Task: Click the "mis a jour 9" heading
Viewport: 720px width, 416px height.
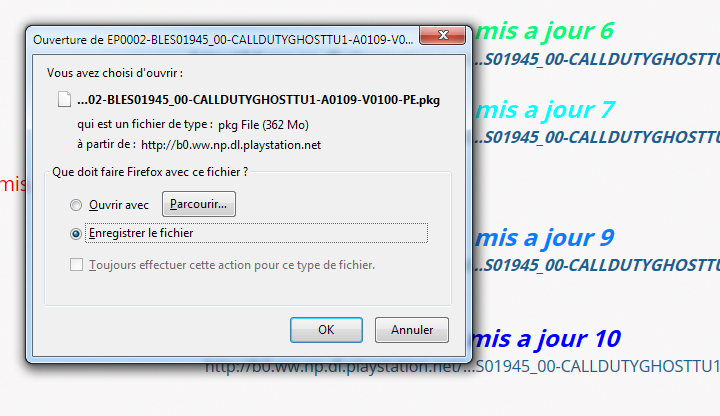Action: [x=545, y=238]
